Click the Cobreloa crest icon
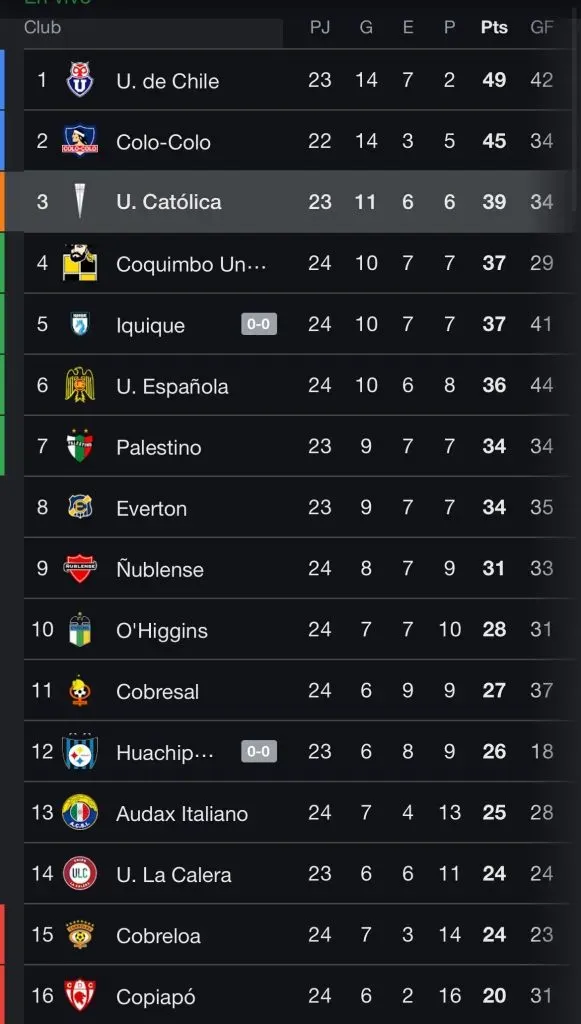Image resolution: width=581 pixels, height=1024 pixels. click(80, 935)
